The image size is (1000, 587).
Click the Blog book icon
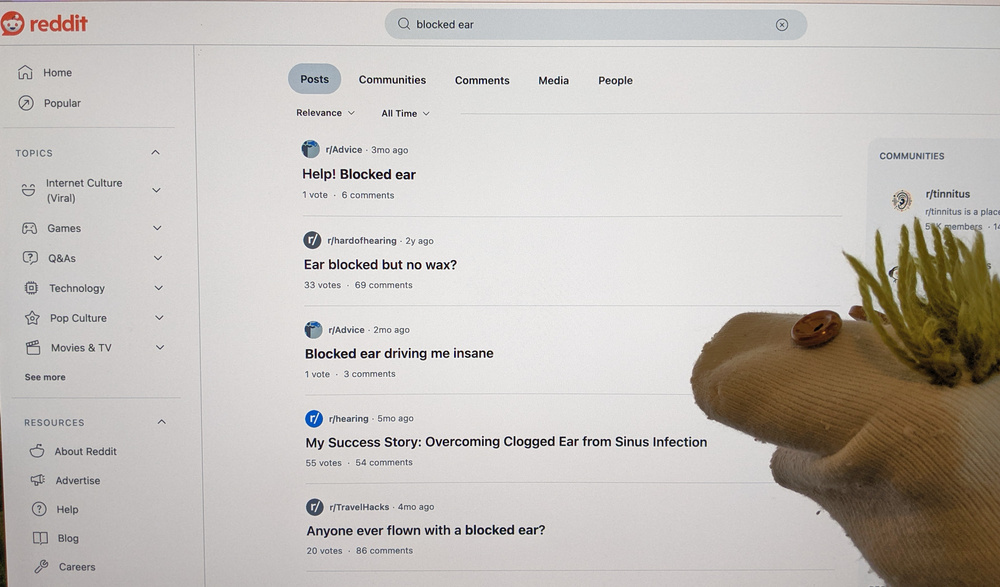click(x=40, y=538)
